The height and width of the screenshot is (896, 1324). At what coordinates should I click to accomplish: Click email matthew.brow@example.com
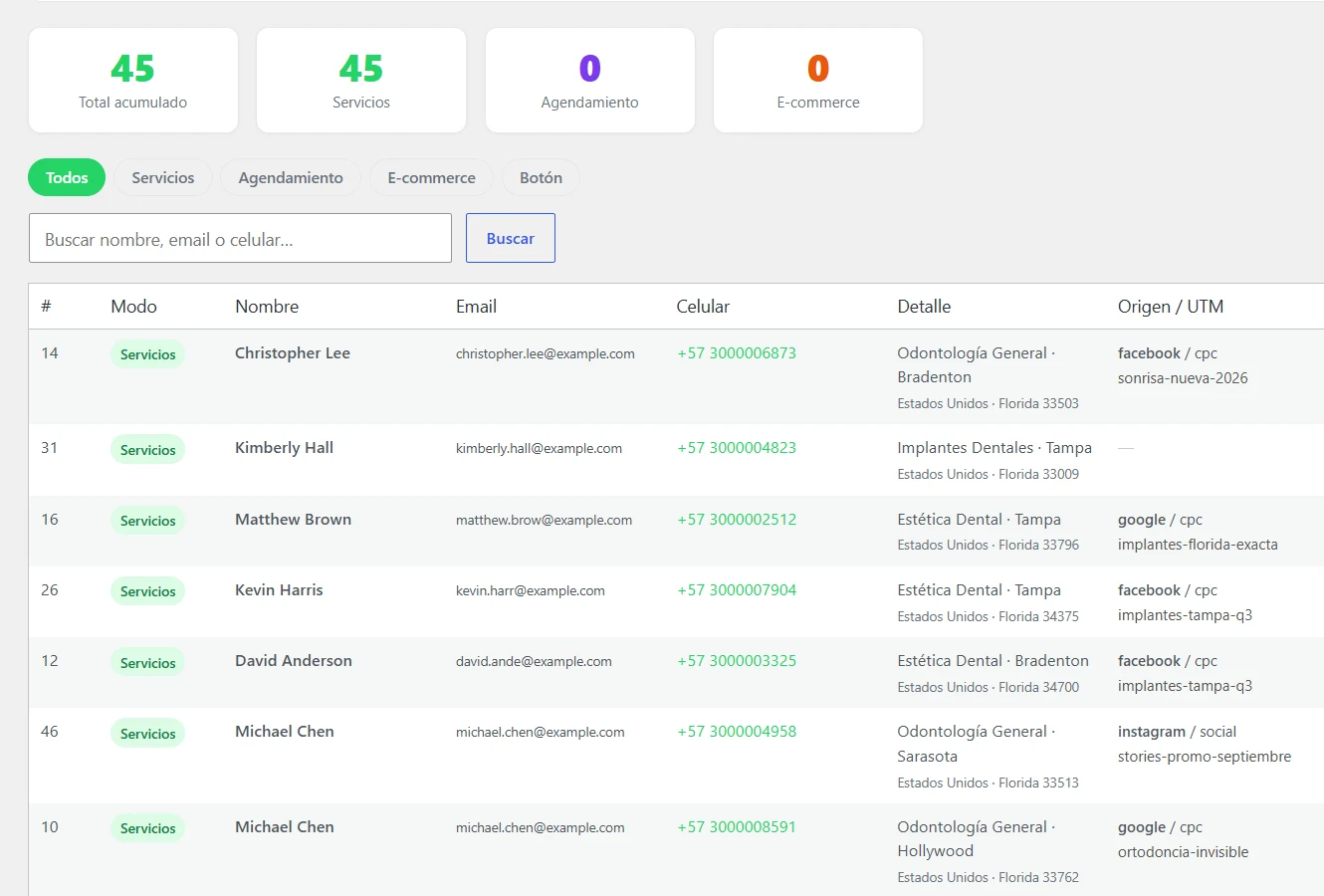pyautogui.click(x=544, y=521)
